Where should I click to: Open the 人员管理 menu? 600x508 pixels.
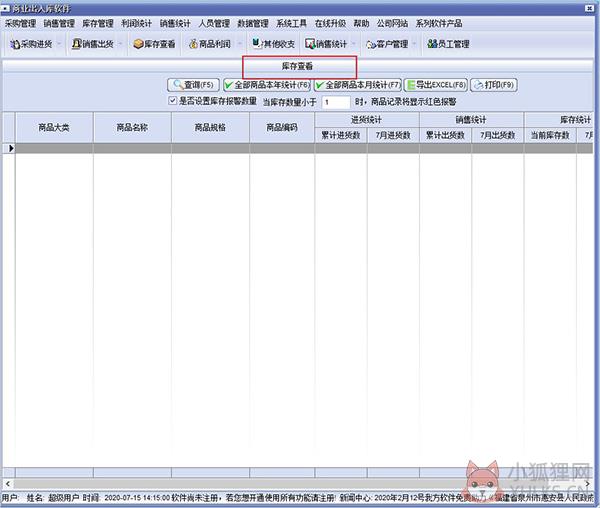tap(214, 23)
